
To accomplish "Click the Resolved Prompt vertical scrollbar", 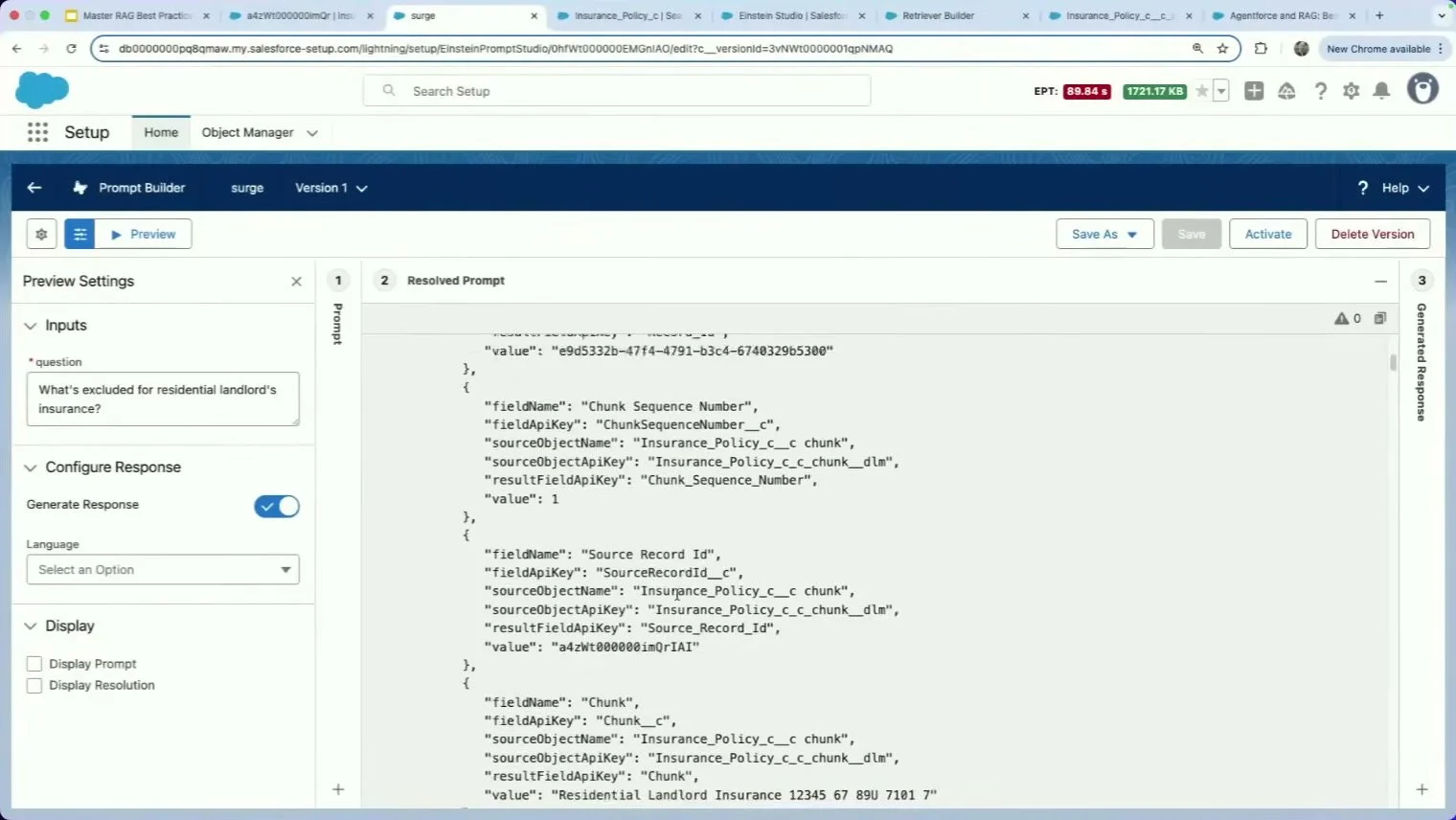I will tap(1393, 362).
